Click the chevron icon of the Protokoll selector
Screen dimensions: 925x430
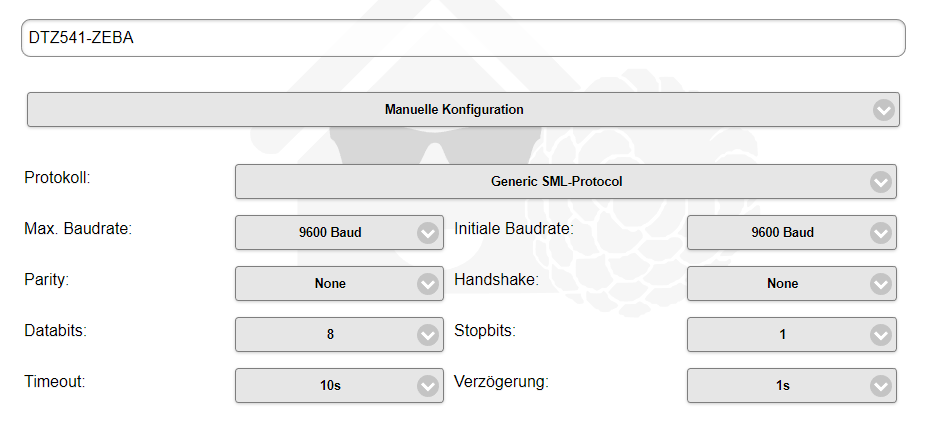tap(880, 182)
